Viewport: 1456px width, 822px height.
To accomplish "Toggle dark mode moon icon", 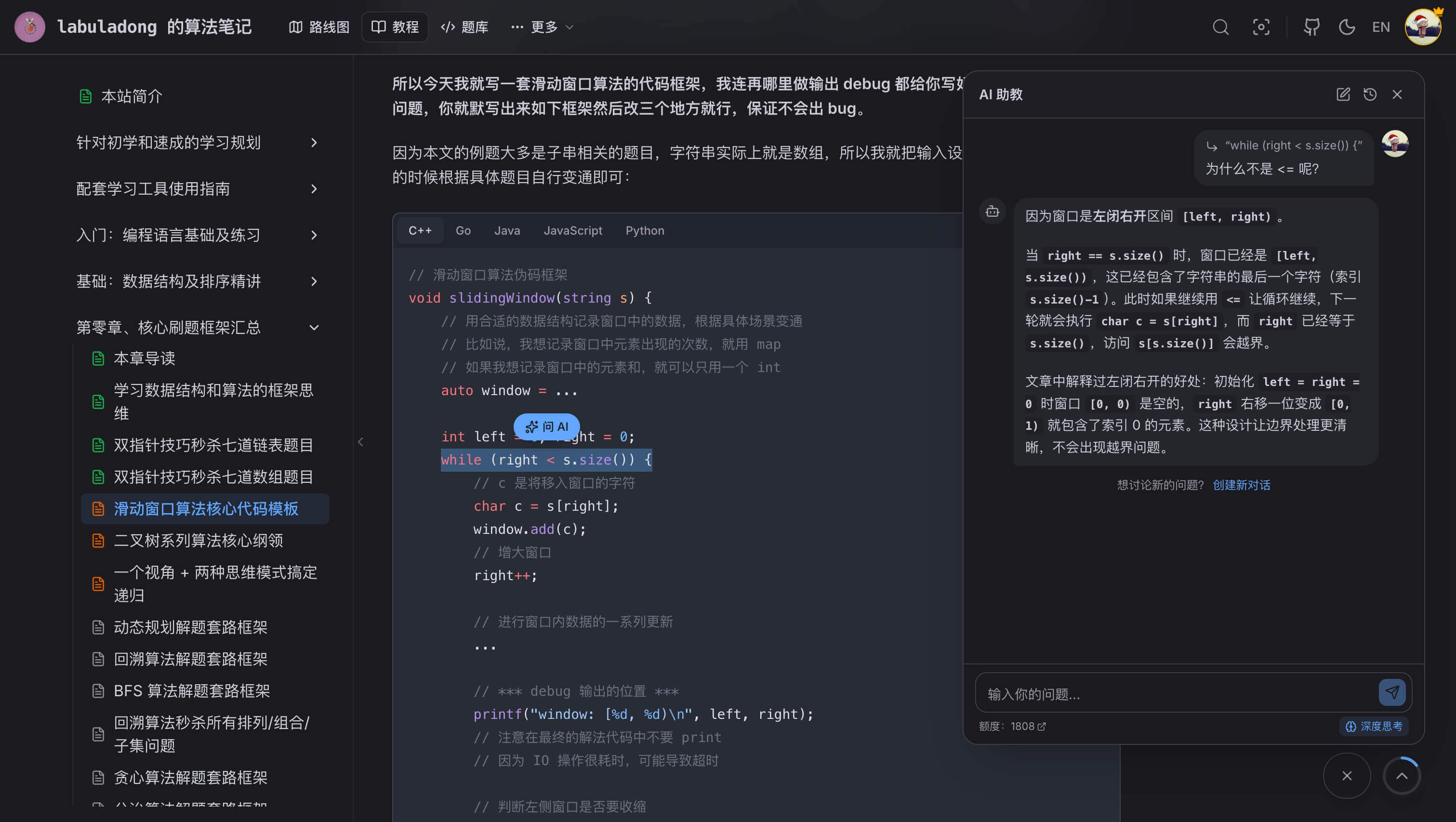I will click(x=1347, y=27).
